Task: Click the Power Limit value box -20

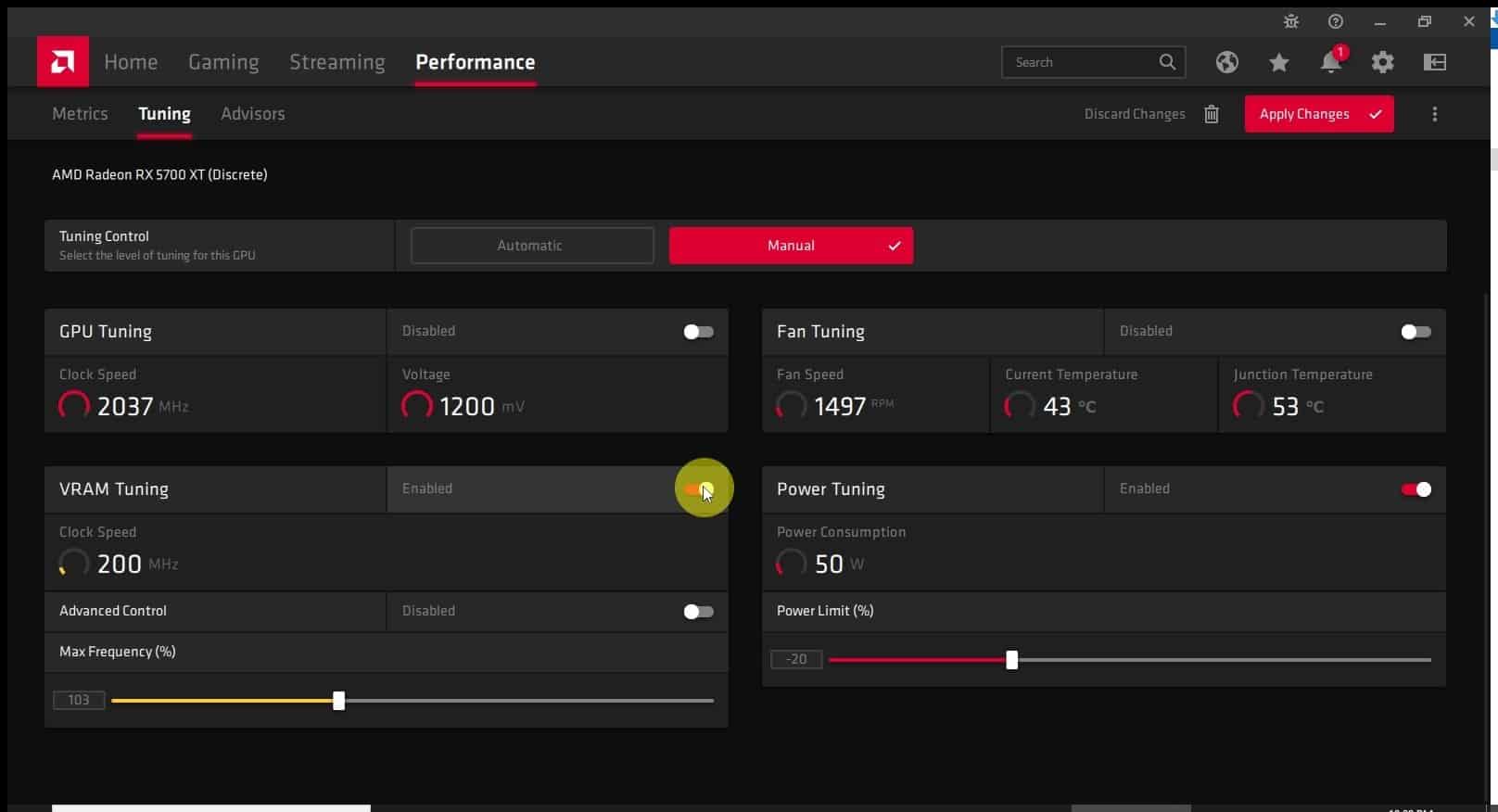Action: click(x=796, y=659)
